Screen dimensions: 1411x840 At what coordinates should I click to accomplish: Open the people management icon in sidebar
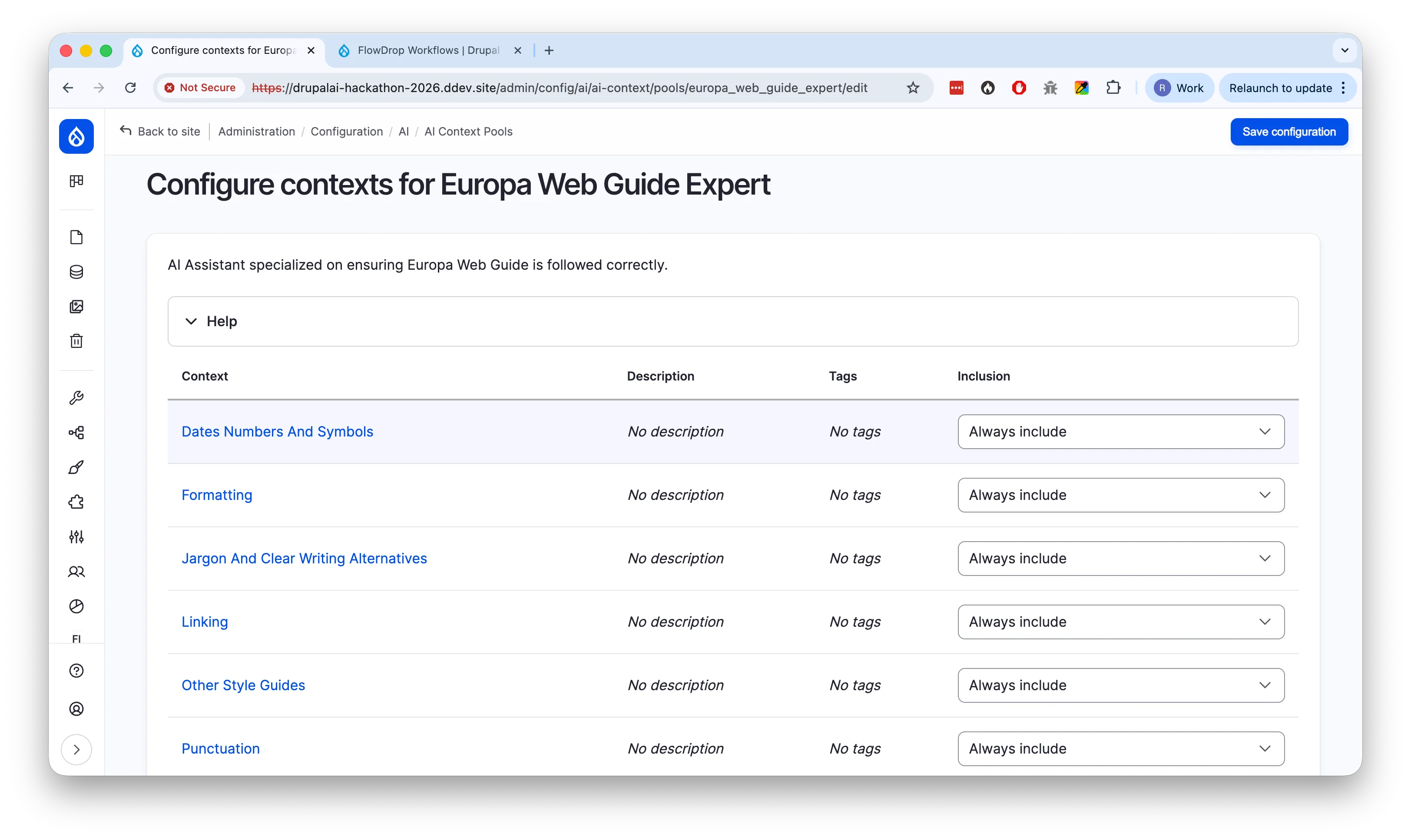point(76,572)
